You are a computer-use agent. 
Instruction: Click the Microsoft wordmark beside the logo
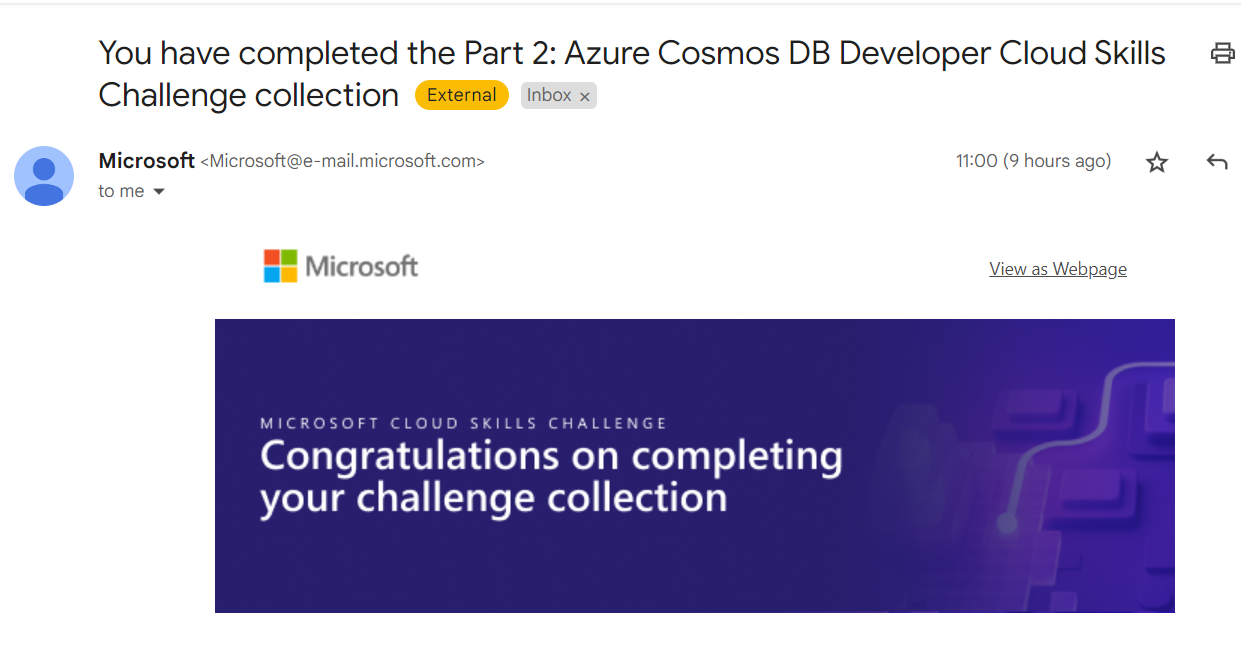(x=362, y=266)
